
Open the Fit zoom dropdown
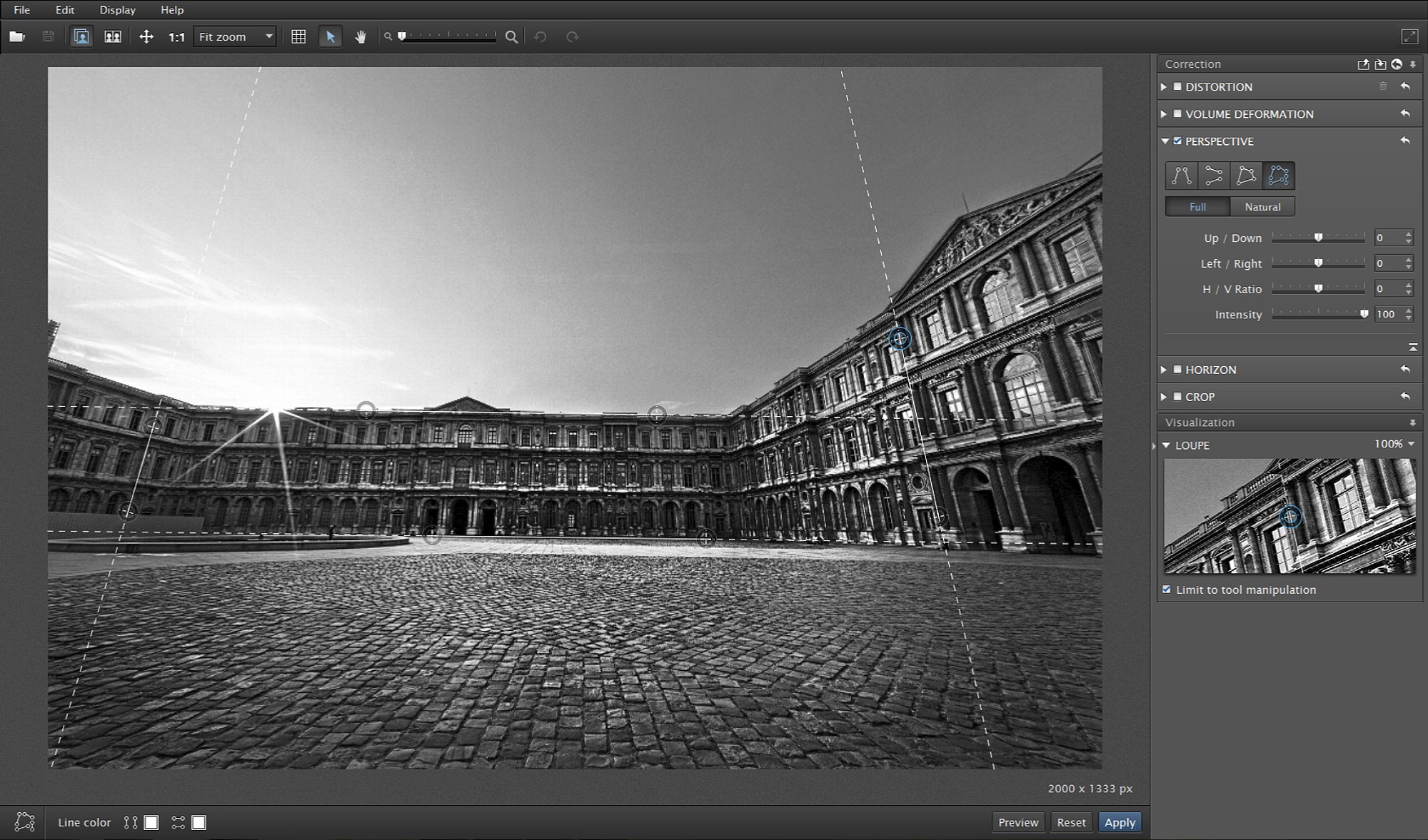pyautogui.click(x=235, y=36)
